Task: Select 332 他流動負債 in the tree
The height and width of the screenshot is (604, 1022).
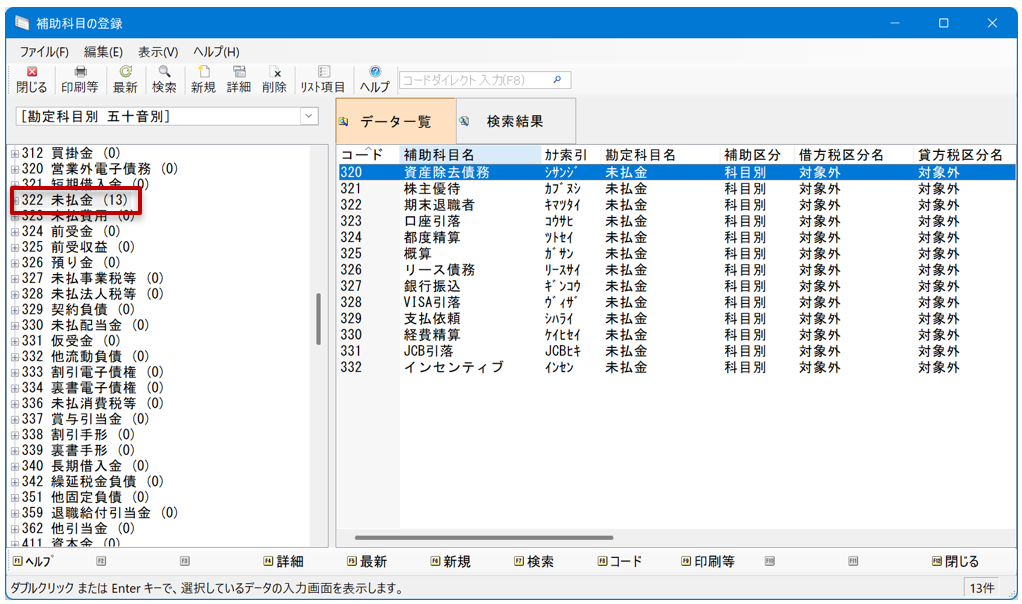Action: tap(85, 356)
